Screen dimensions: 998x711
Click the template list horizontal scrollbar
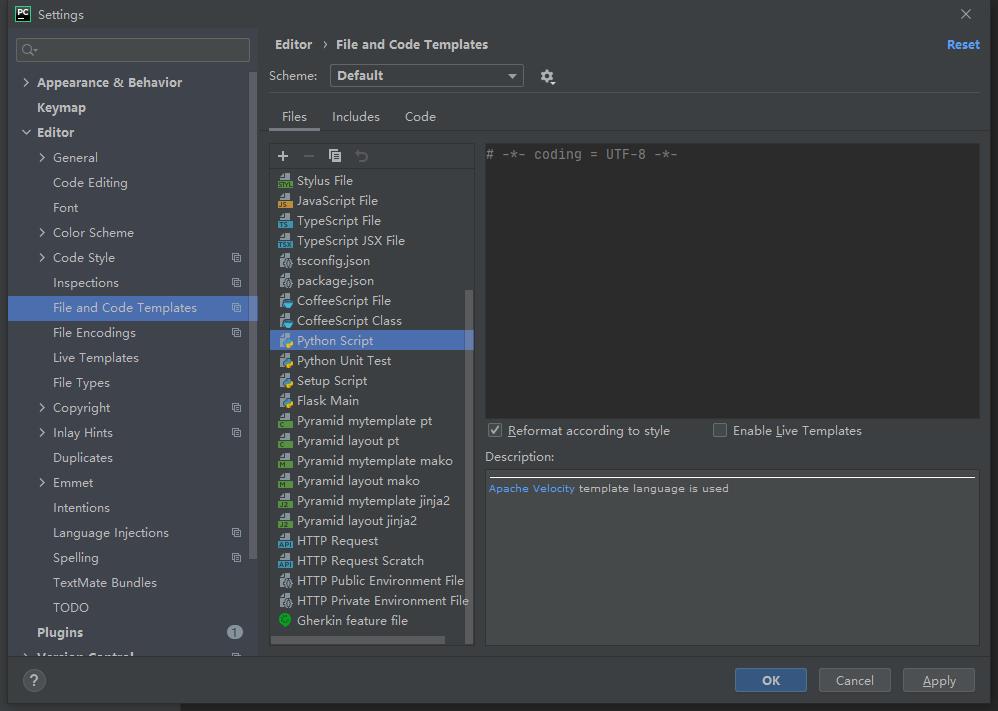pyautogui.click(x=358, y=640)
